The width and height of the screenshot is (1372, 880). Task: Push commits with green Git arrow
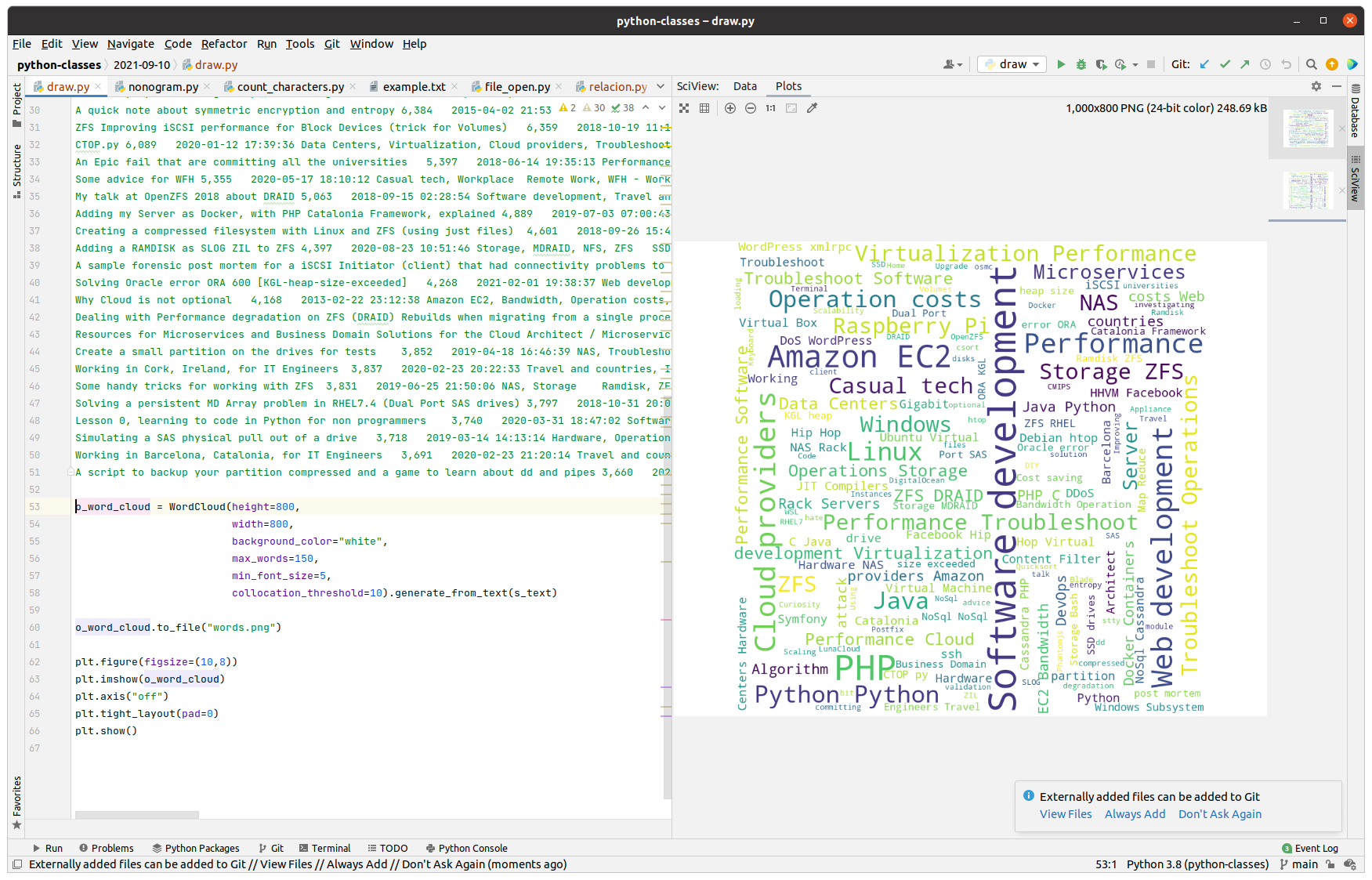(x=1245, y=64)
